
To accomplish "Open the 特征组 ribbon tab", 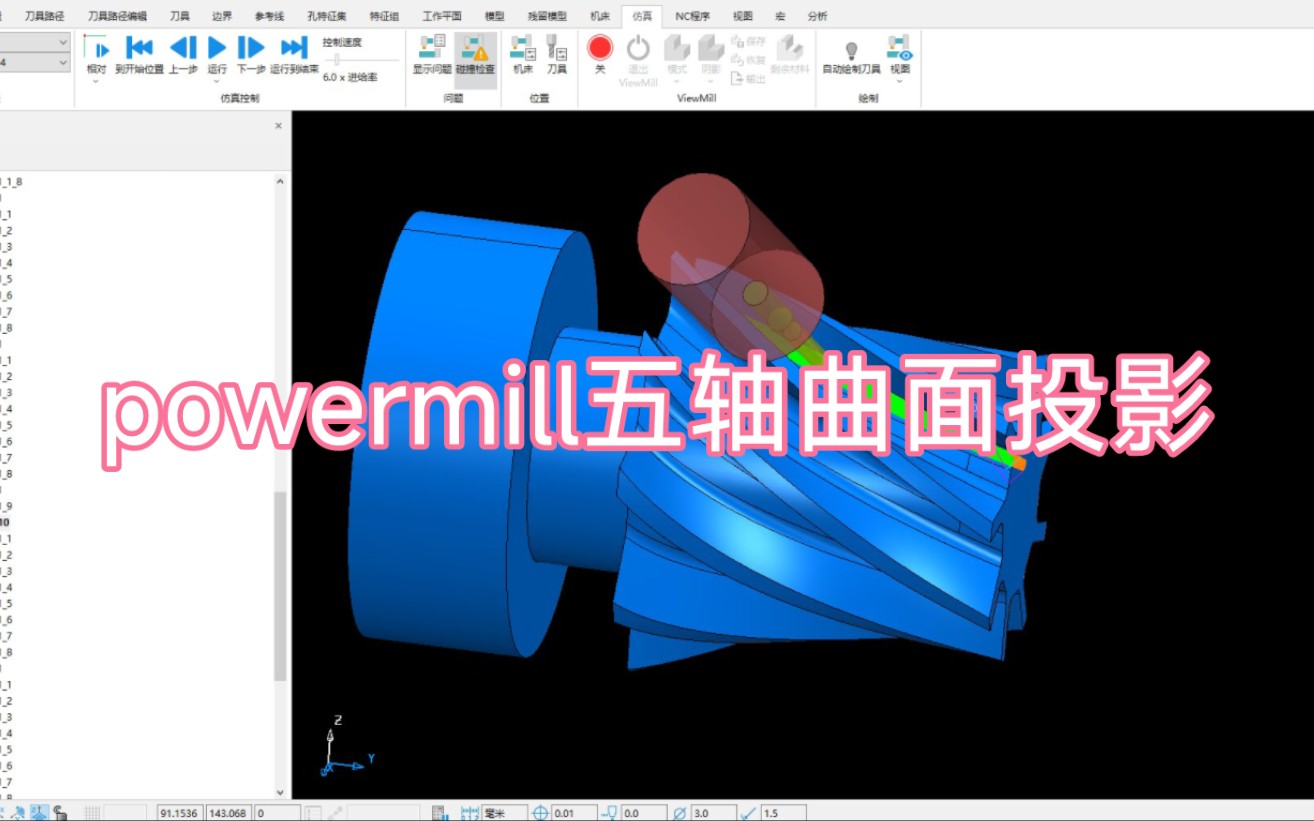I will tap(384, 16).
